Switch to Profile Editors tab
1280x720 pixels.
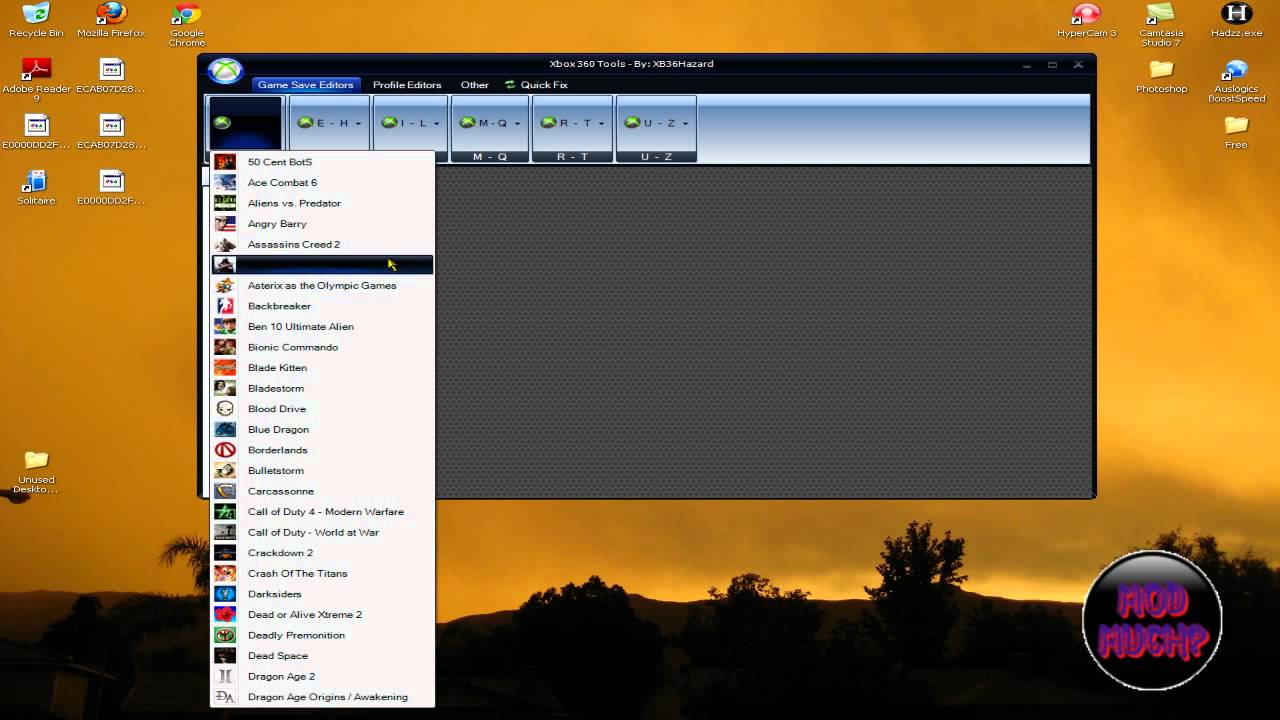coord(407,85)
